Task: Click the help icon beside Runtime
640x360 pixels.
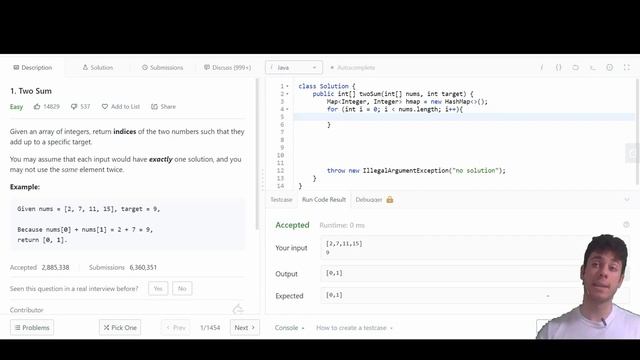Action: pos(626,224)
